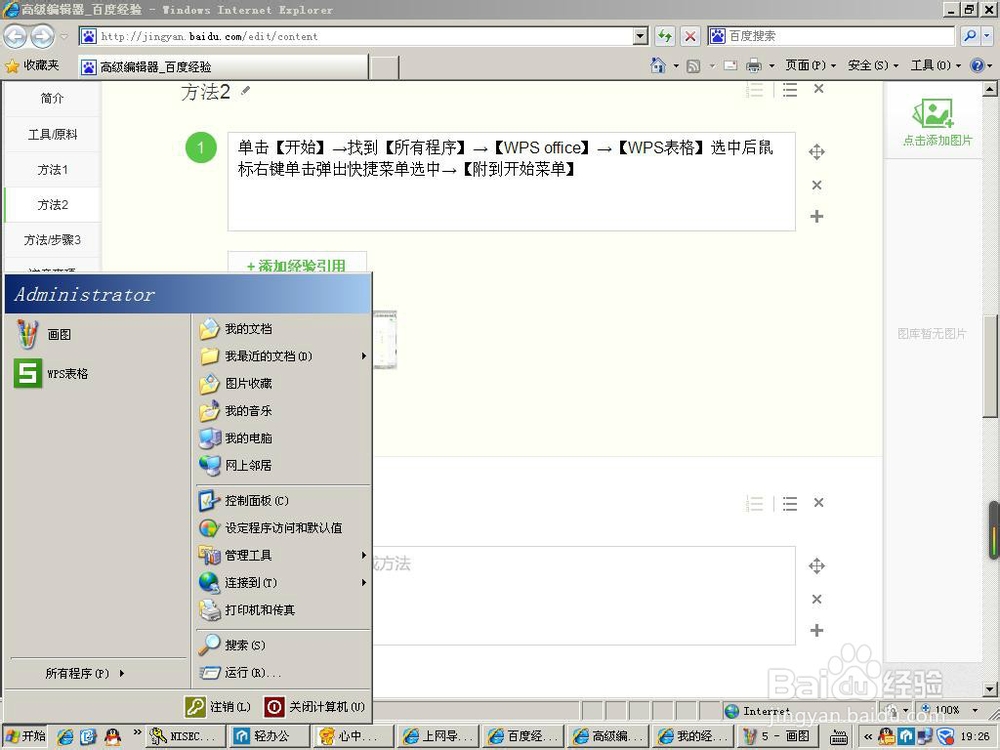Refresh the page with green arrows
This screenshot has height=750, width=1000.
click(x=665, y=36)
